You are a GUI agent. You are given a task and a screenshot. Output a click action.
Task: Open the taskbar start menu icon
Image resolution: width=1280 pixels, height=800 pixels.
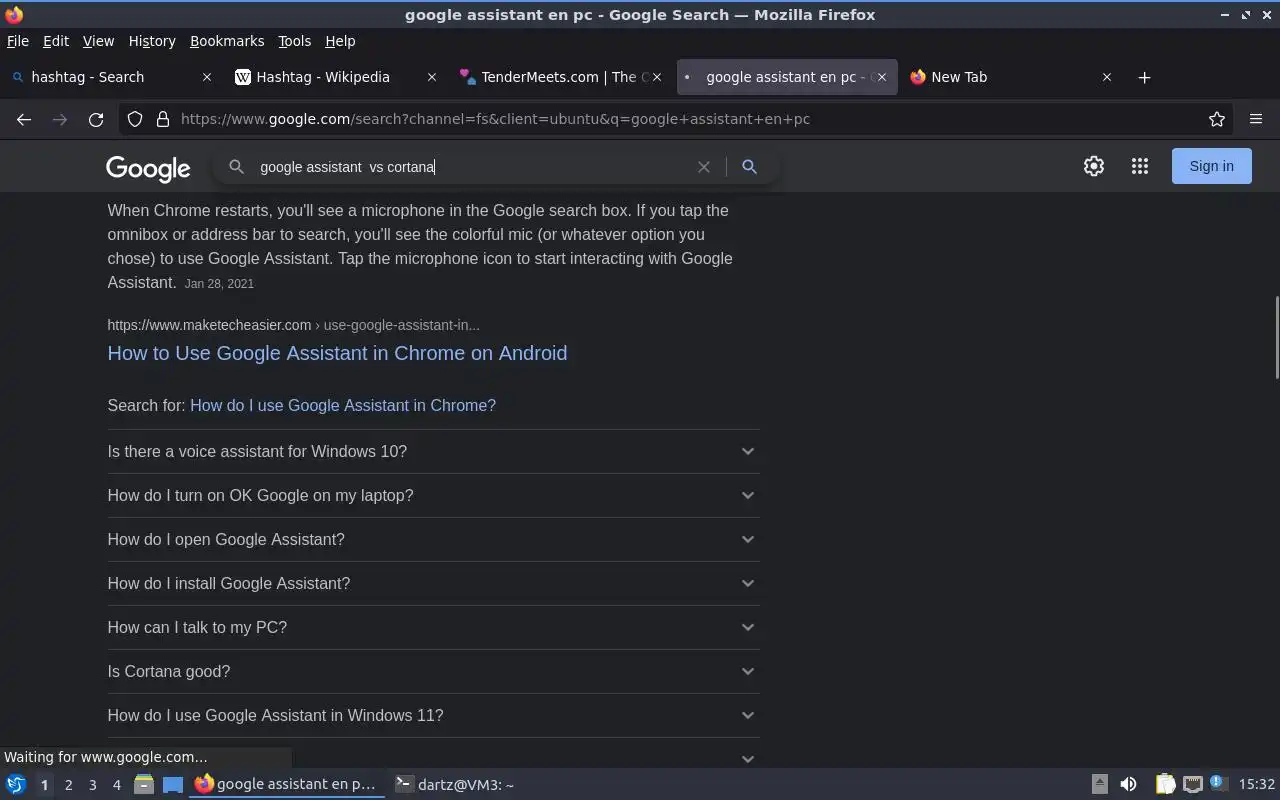(15, 784)
